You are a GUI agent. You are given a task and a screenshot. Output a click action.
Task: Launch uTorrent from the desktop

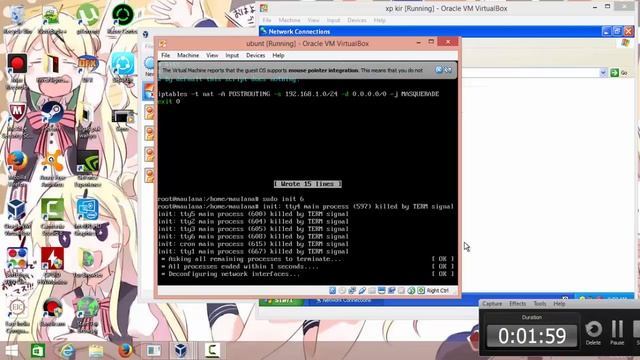tap(87, 16)
